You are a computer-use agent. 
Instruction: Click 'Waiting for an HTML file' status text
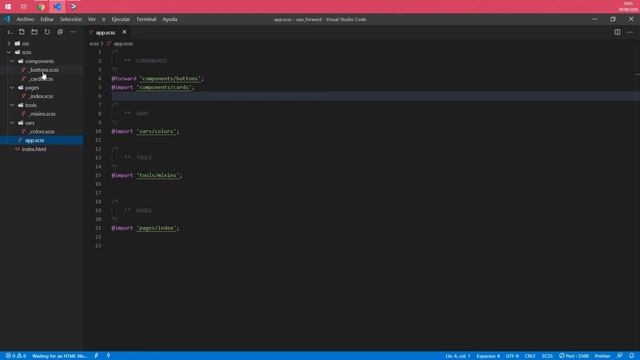[x=60, y=356]
